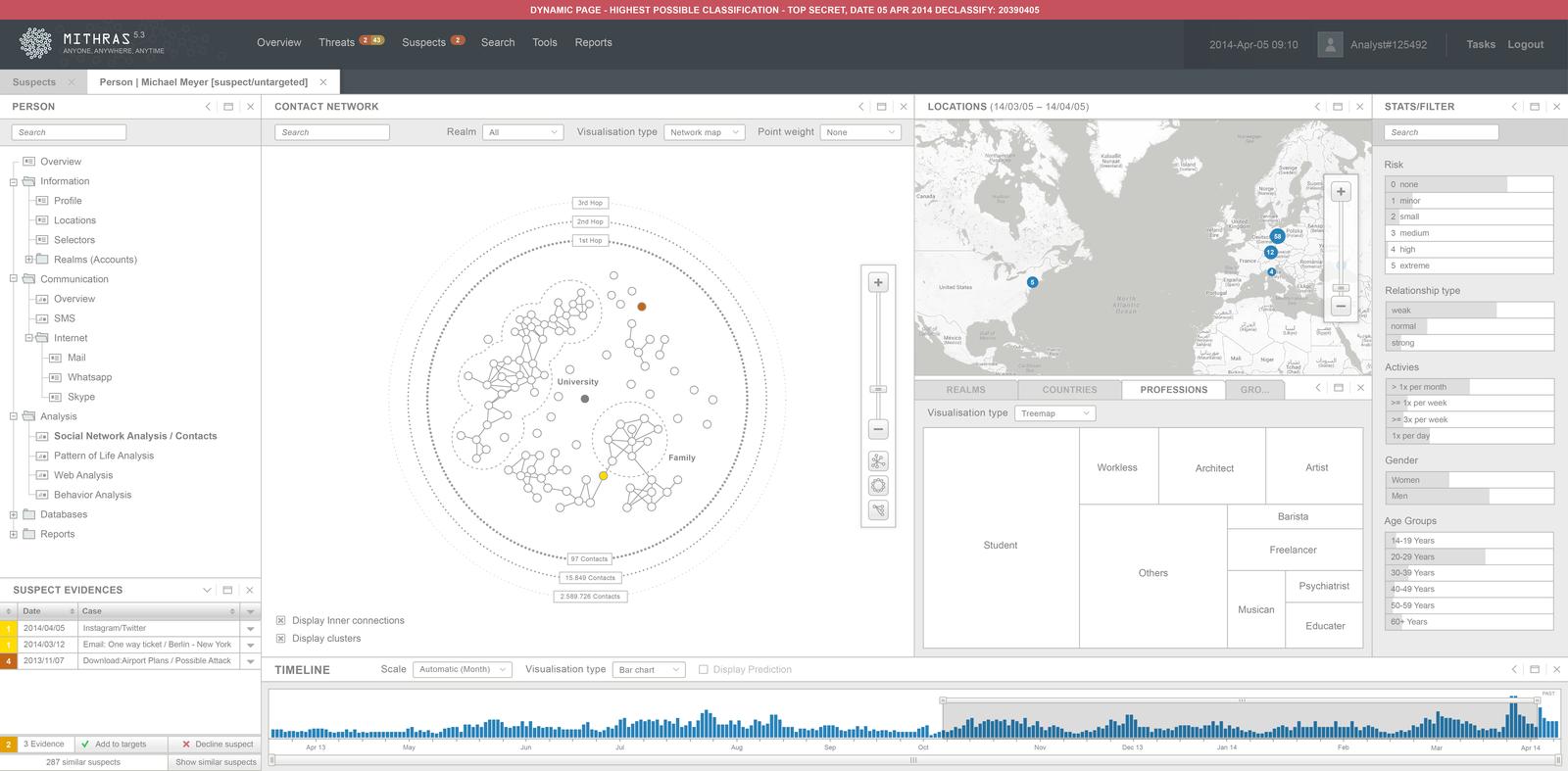Open the Reports menu in top navigation
The width and height of the screenshot is (1568, 771).
593,43
